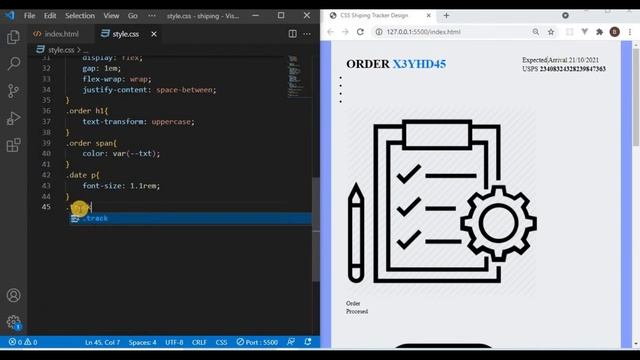Screen dimensions: 640x360
Task: Go forward in Chrome browser
Action: [x=345, y=32]
